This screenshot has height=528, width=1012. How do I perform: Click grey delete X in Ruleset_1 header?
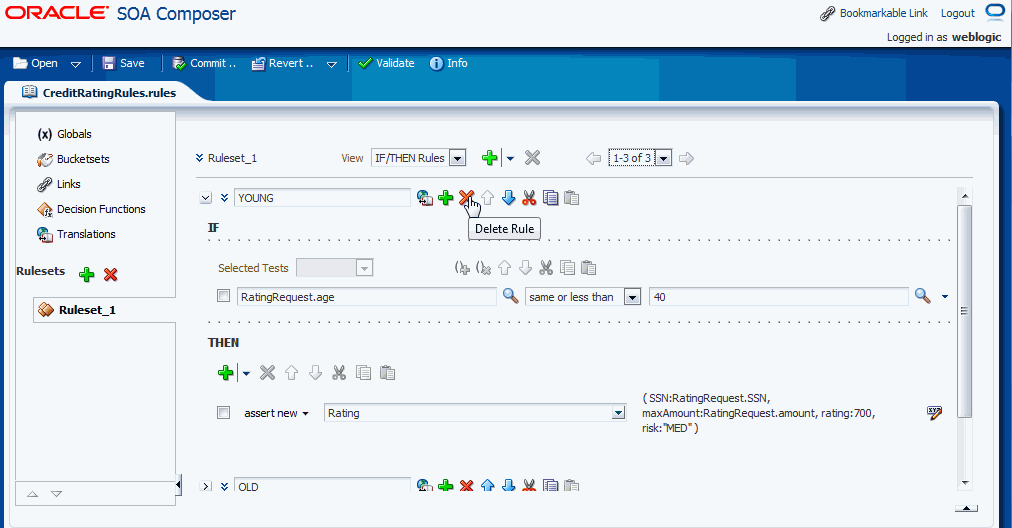[532, 157]
